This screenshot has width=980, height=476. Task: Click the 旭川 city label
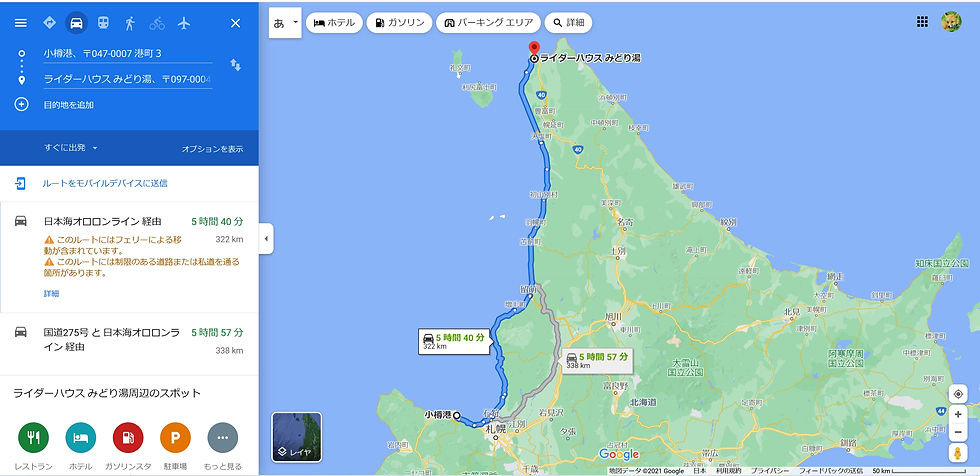point(614,316)
